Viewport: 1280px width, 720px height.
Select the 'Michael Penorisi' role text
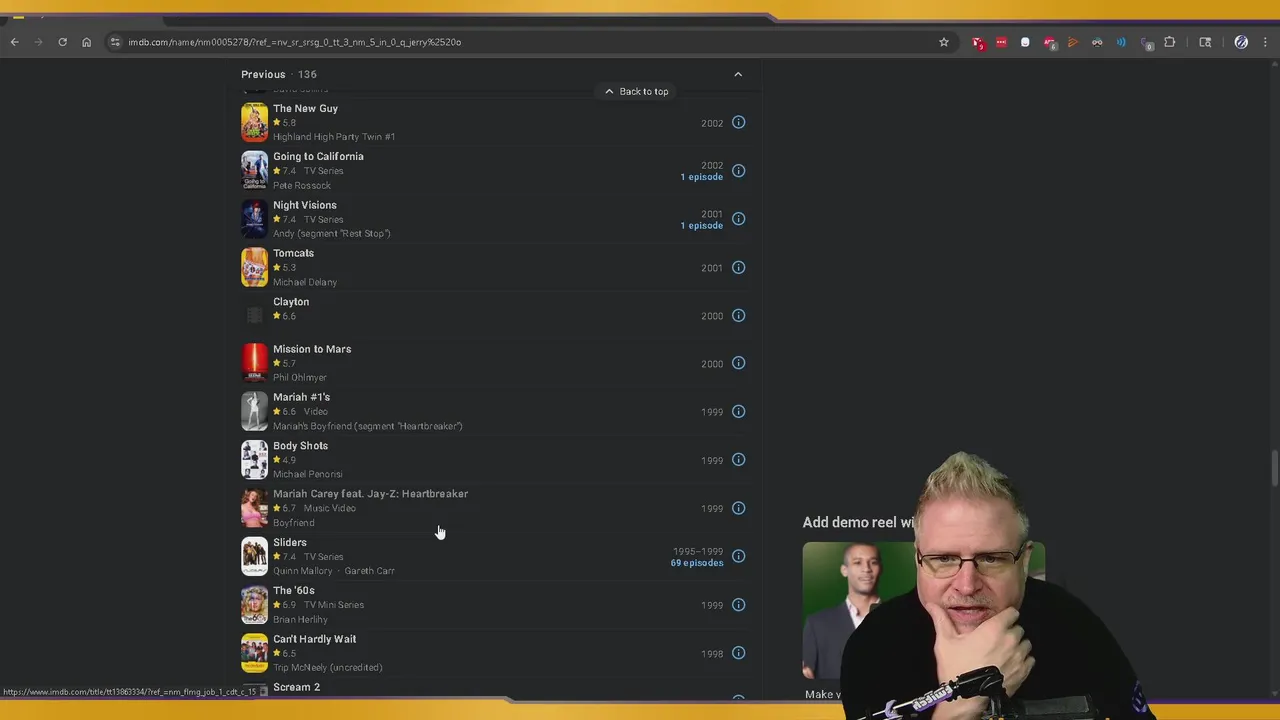[x=308, y=474]
